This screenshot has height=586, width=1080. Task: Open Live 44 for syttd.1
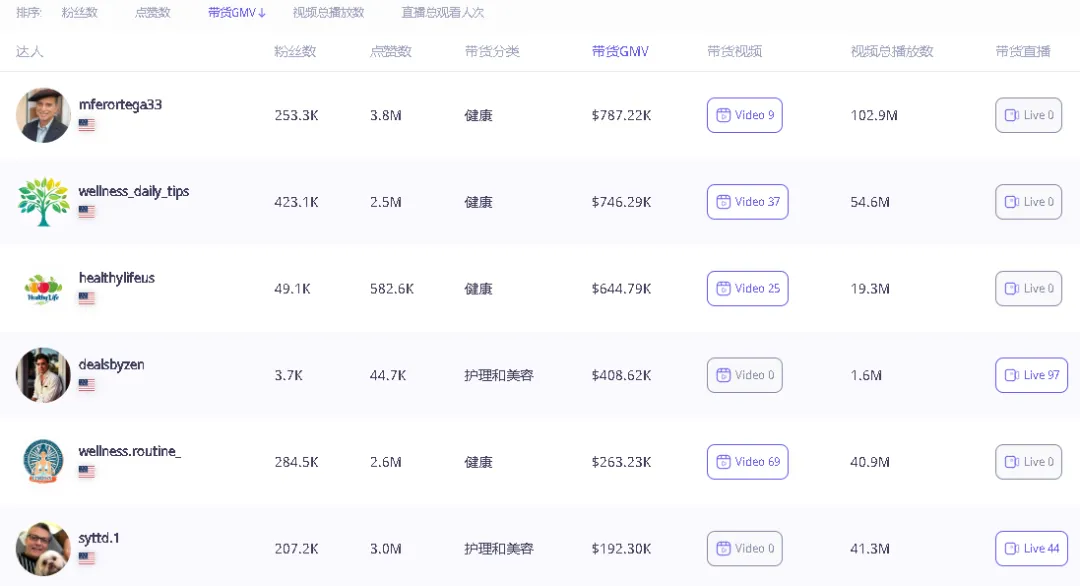pyautogui.click(x=1031, y=549)
